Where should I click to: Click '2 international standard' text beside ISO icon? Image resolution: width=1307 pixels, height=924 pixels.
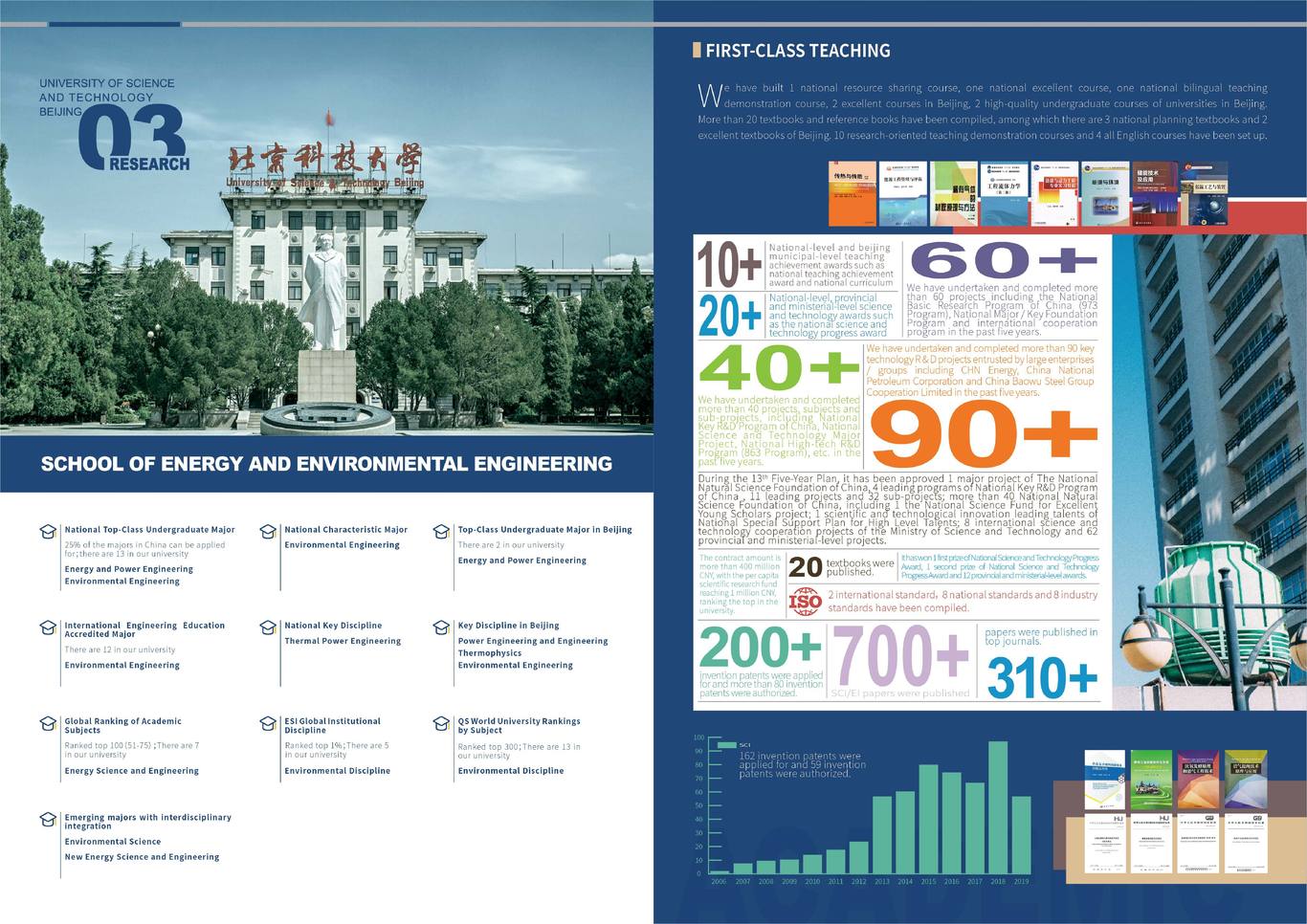pos(963,601)
